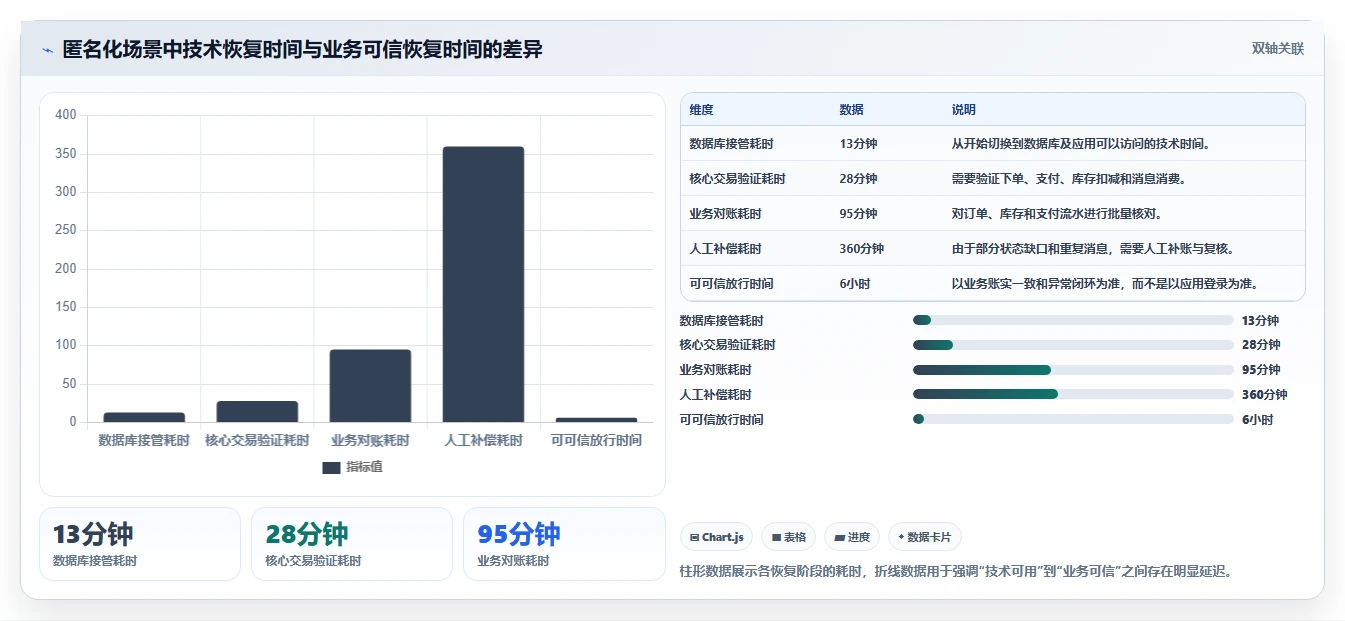Click the 人工补偿耗时 x-axis label on chart
Image resolution: width=1345 pixels, height=621 pixels.
(x=483, y=440)
